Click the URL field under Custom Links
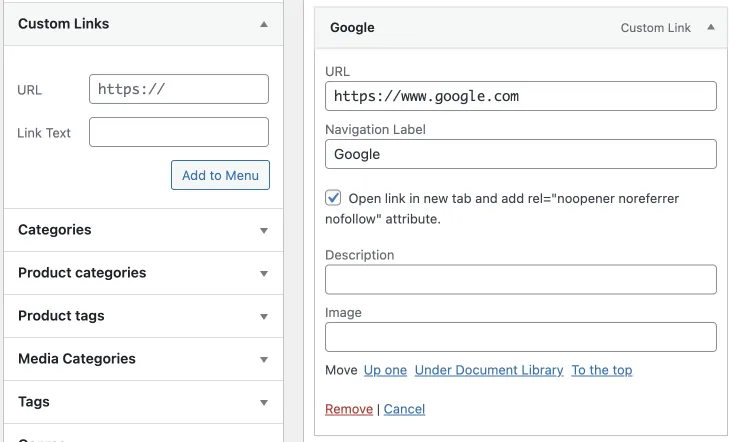The image size is (735, 442). click(179, 89)
